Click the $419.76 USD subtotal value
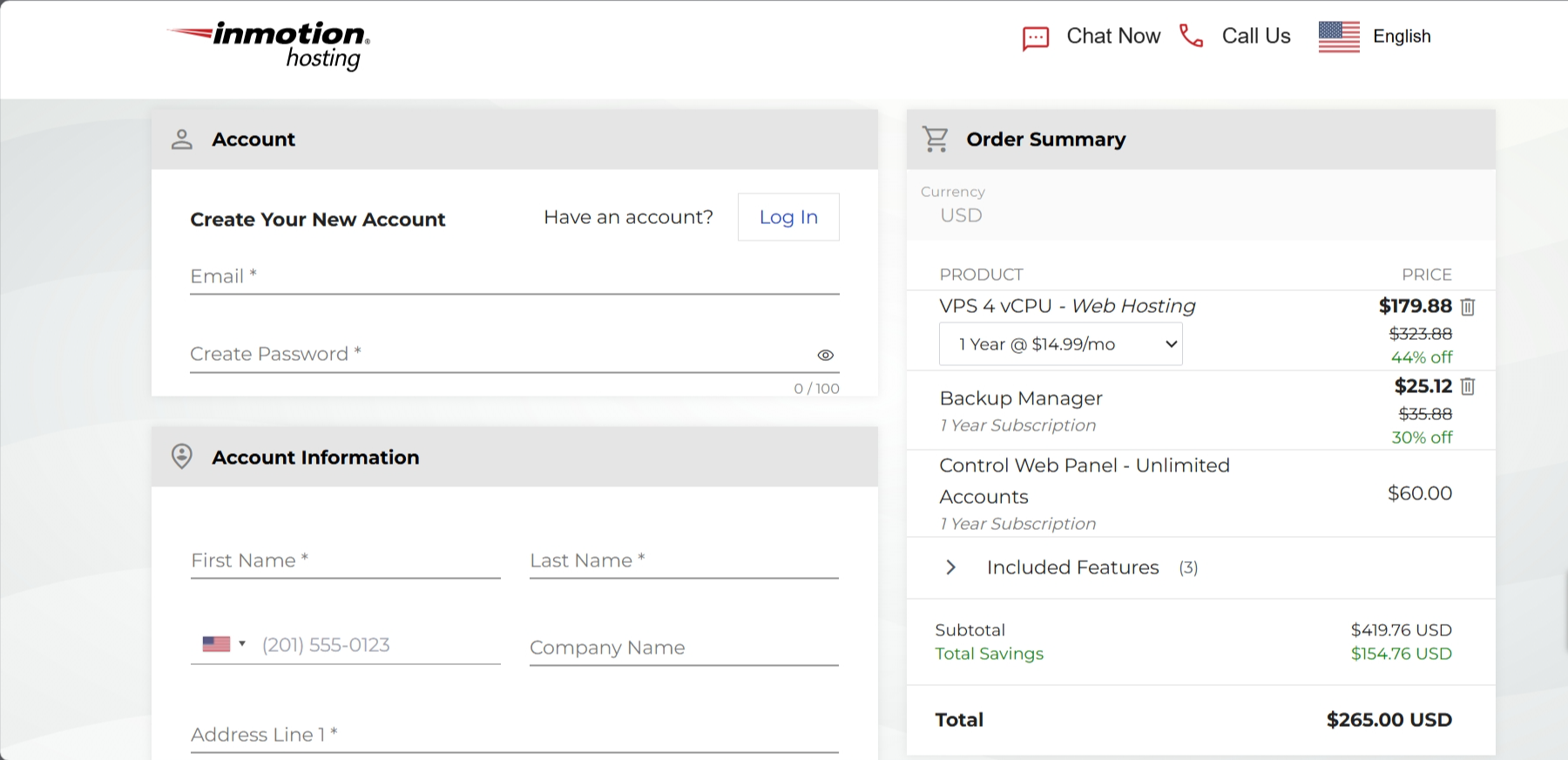Screen dimensions: 1568x760 point(1402,630)
